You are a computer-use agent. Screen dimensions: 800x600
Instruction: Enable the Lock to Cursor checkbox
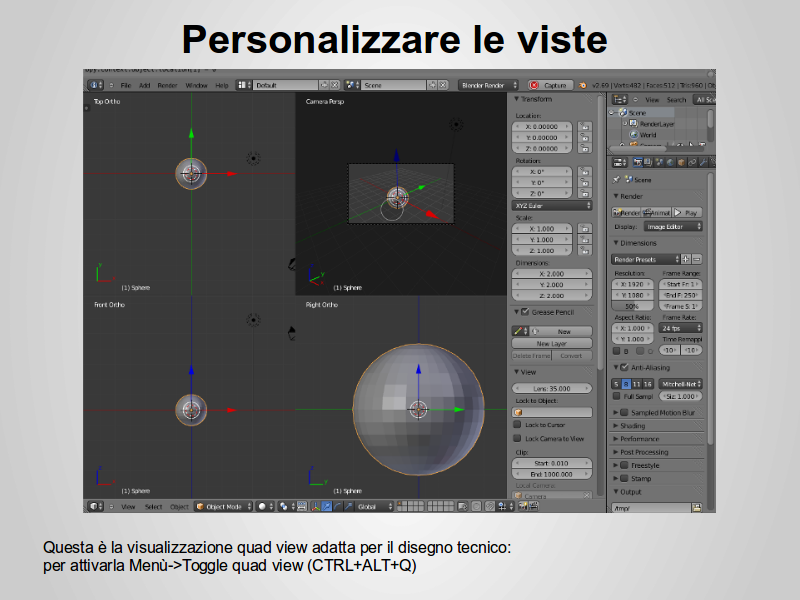pos(517,425)
